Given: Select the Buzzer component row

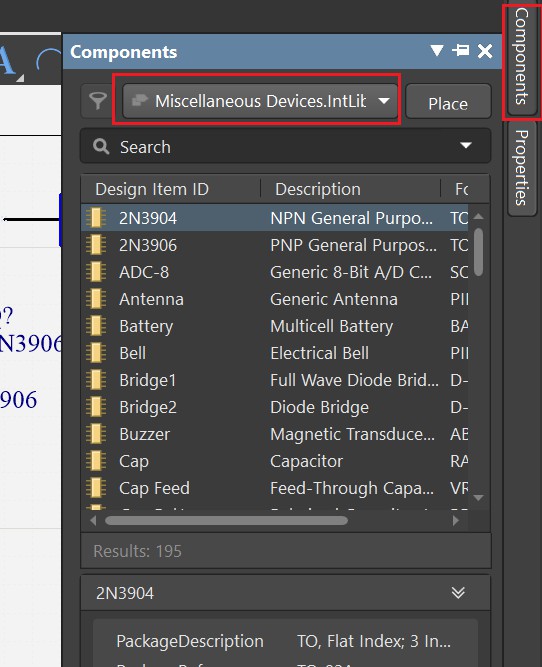Looking at the screenshot, I should 275,434.
